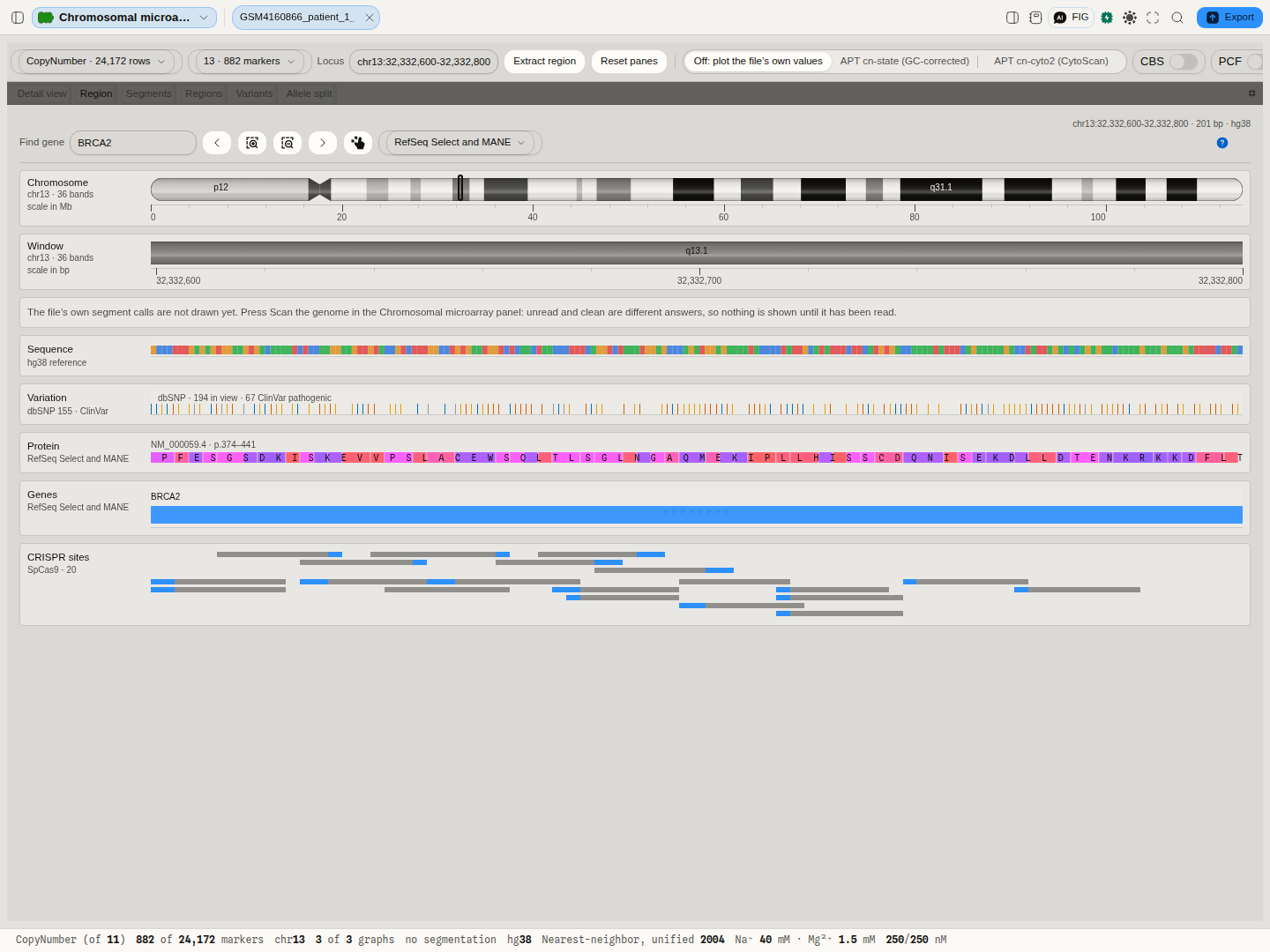Image resolution: width=1270 pixels, height=952 pixels.
Task: Switch to the Segments tab
Action: (148, 93)
